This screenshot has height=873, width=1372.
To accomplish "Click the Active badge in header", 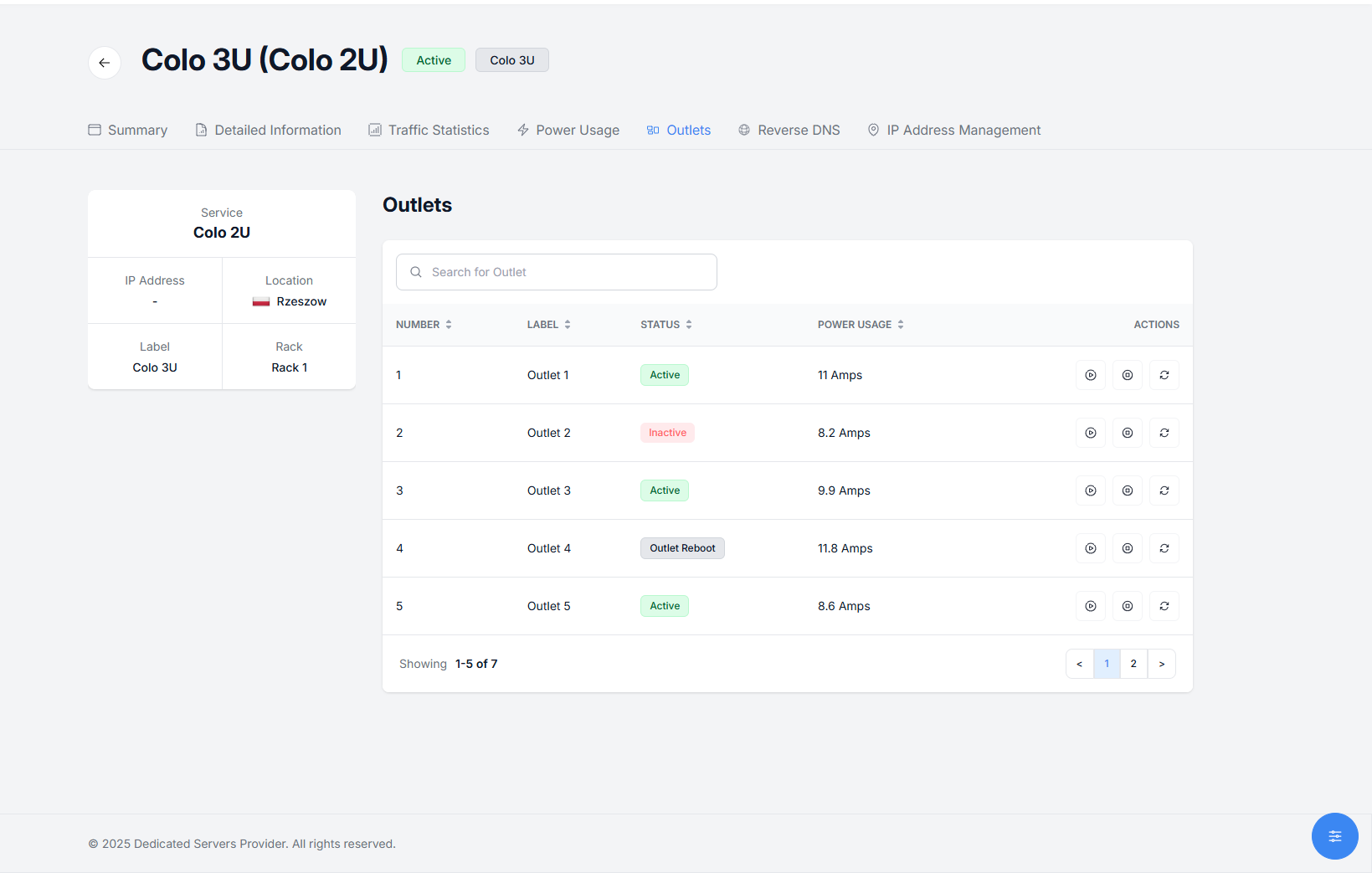I will [434, 60].
